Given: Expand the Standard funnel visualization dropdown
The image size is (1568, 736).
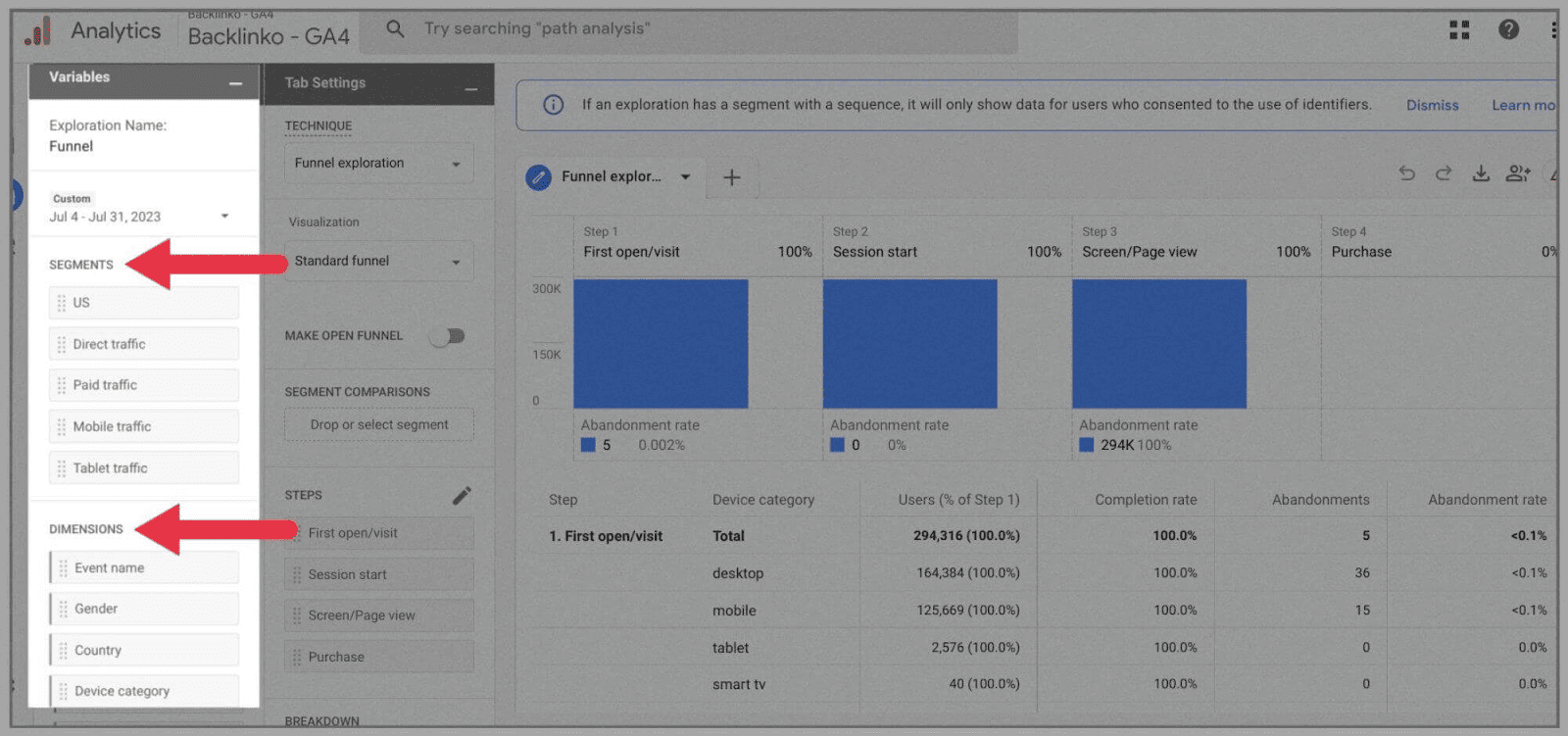Looking at the screenshot, I should (378, 262).
